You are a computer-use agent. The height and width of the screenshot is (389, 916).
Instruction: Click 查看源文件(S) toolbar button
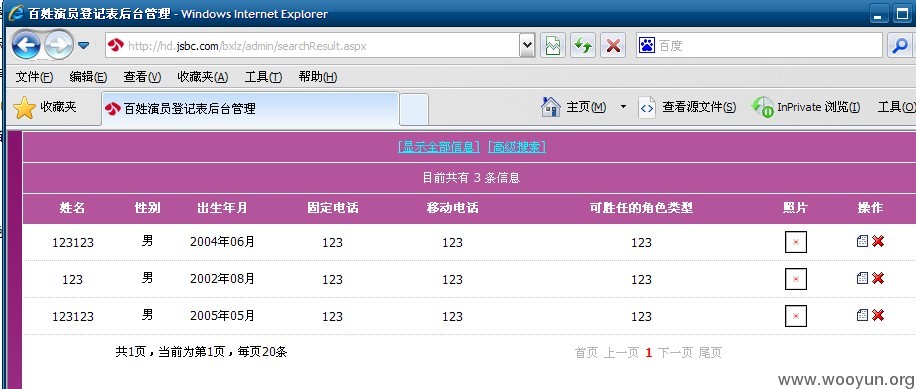687,107
